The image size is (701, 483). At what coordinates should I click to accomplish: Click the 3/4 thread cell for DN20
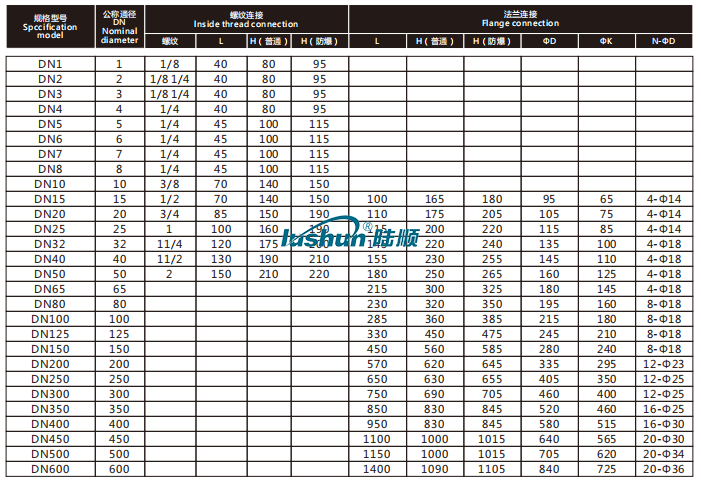[169, 214]
